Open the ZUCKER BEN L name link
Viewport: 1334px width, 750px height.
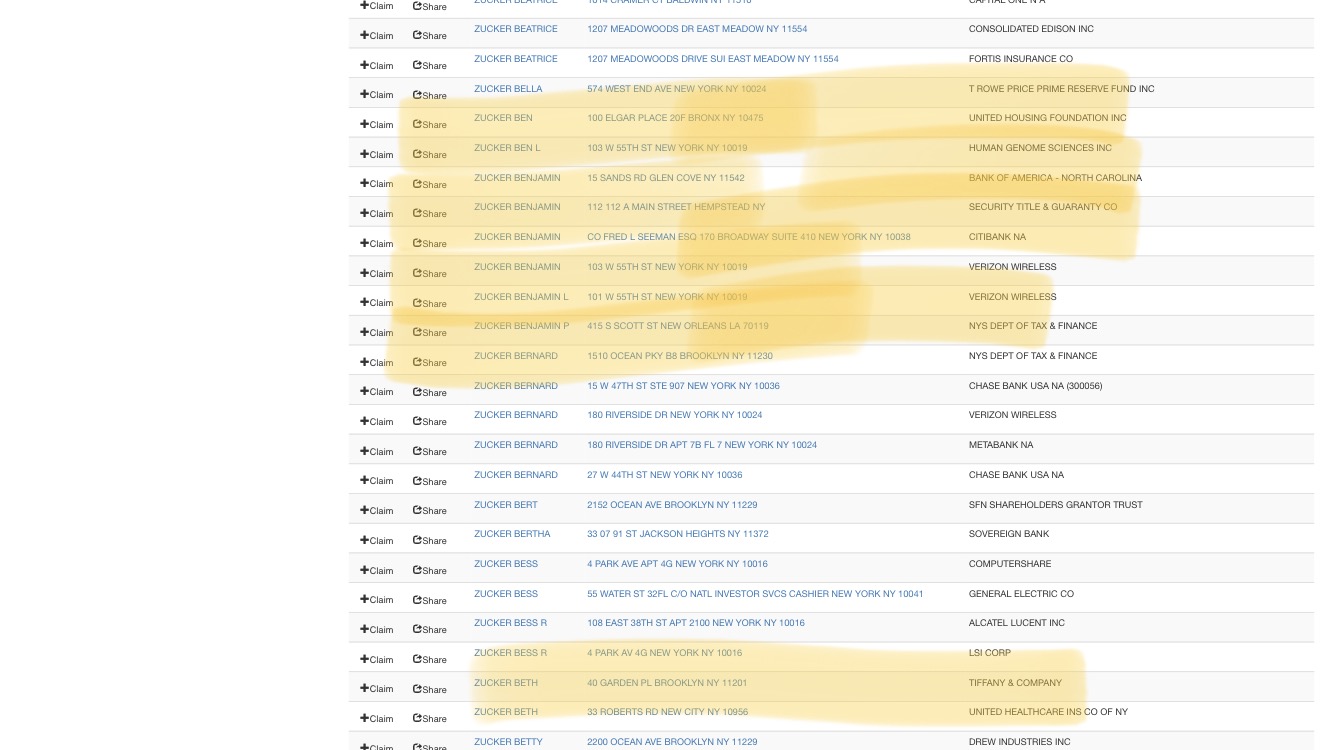coord(507,148)
